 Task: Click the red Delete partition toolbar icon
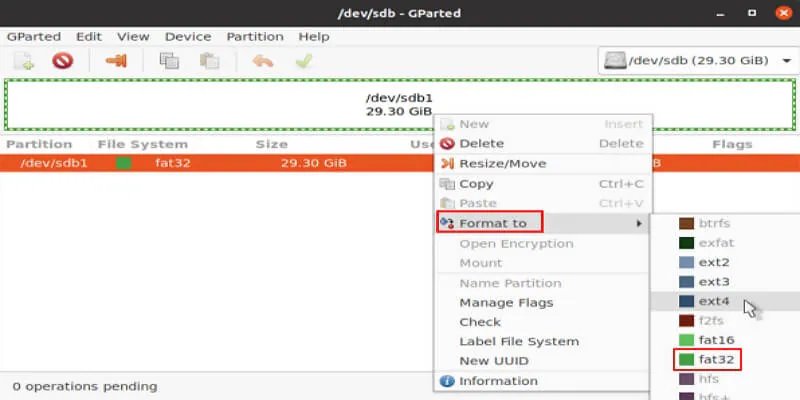[x=63, y=61]
